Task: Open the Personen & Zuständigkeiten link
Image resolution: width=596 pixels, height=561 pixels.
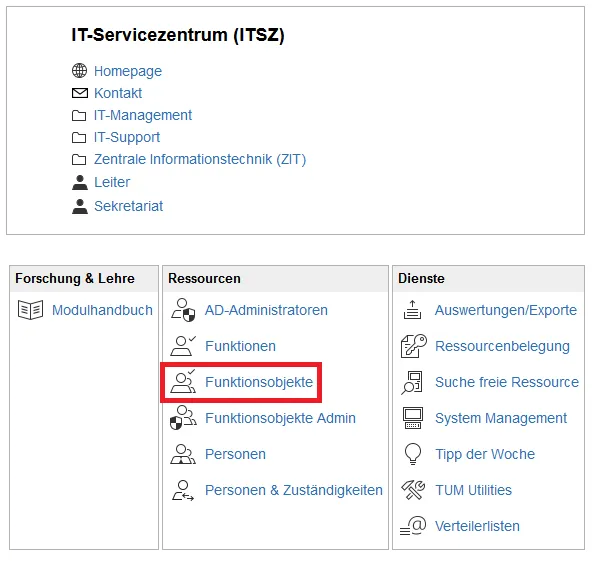Action: 294,490
